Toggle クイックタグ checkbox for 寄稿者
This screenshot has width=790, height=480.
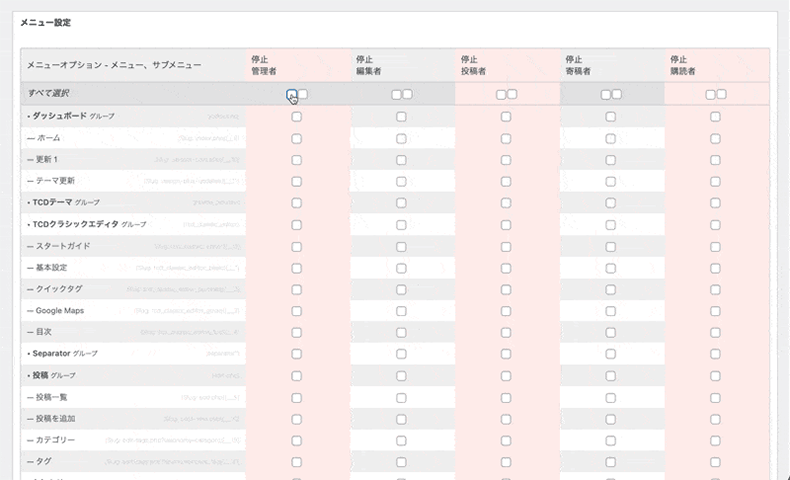point(610,289)
